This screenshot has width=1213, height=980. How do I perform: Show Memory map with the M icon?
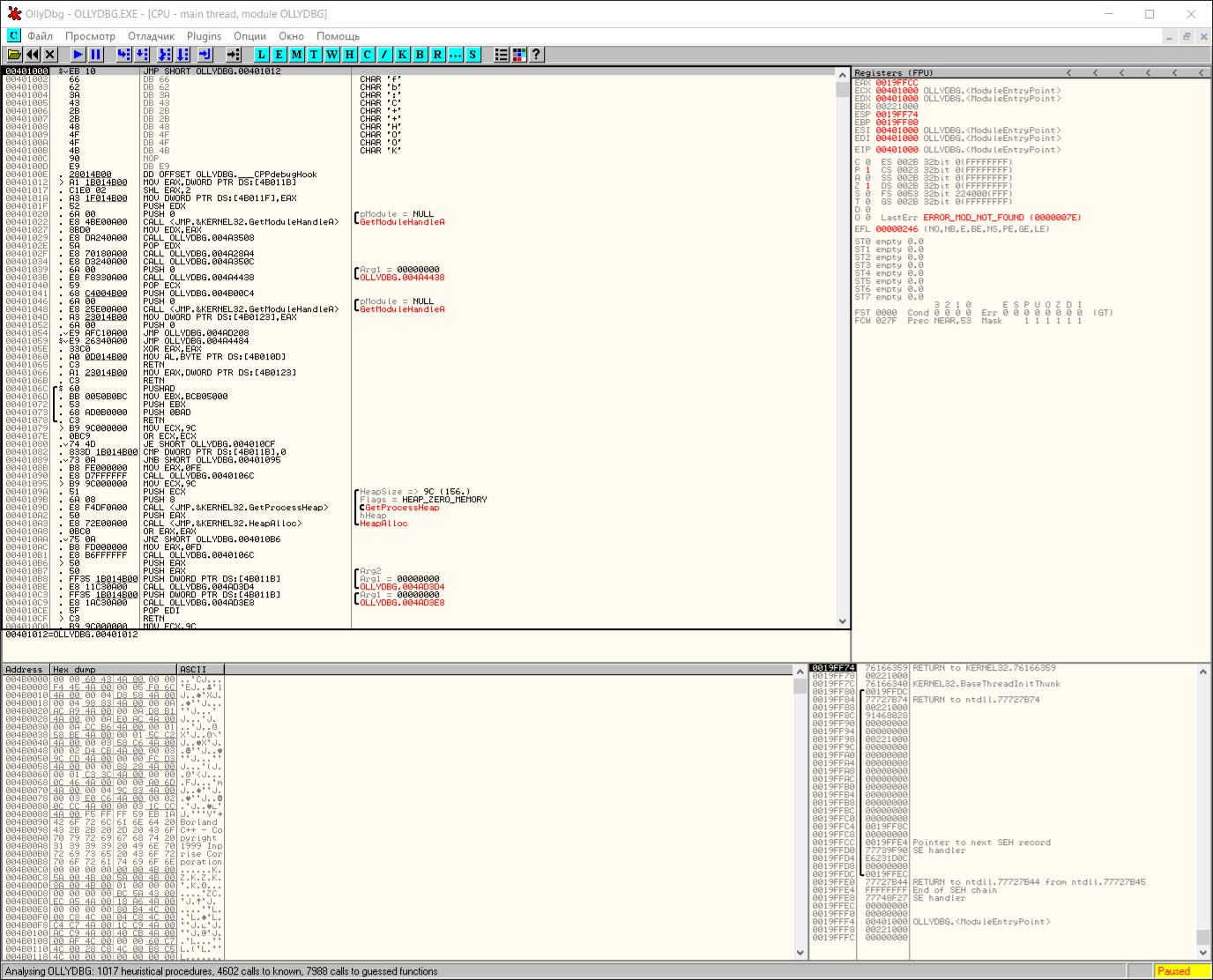[x=296, y=55]
